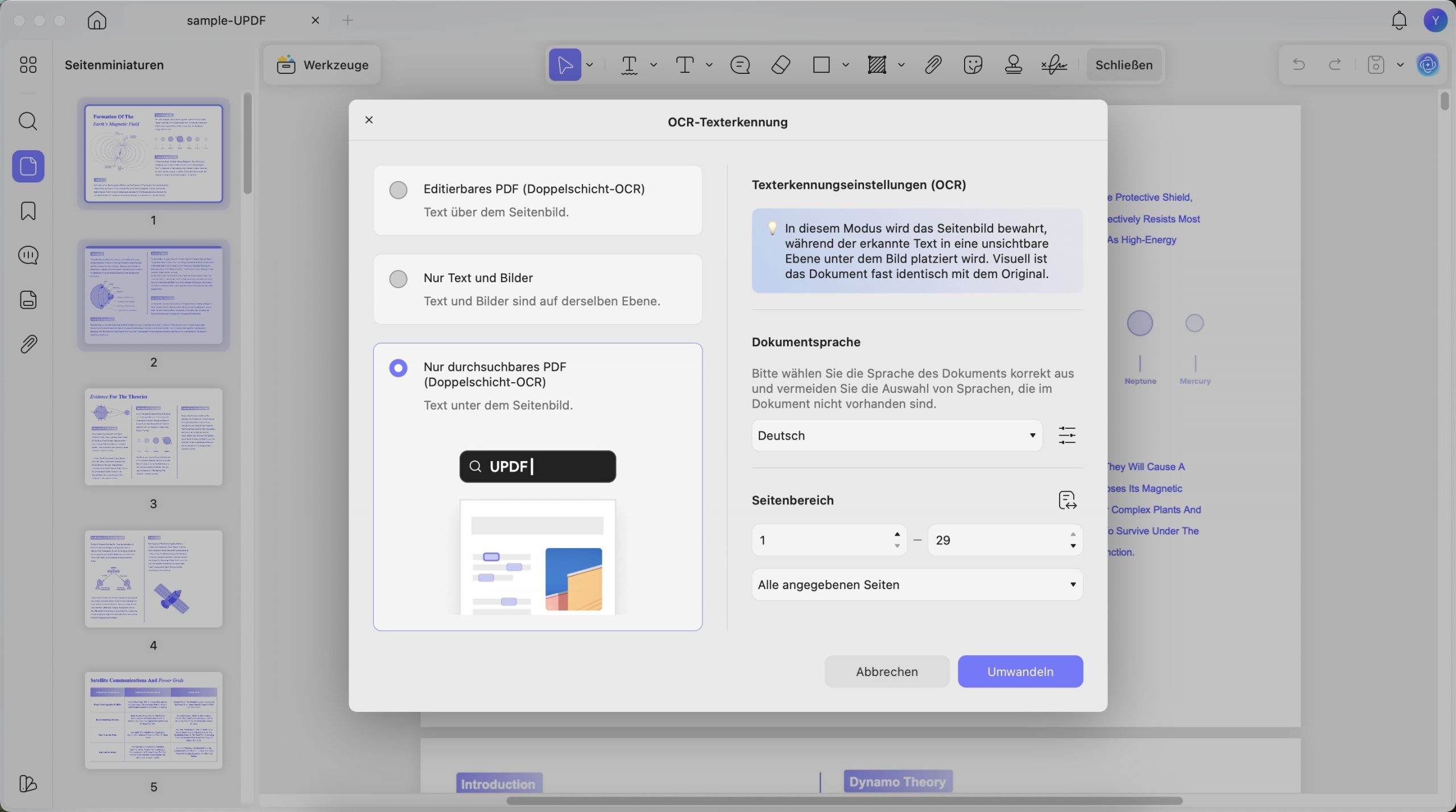Switch to the sample-UPDF tab
The width and height of the screenshot is (1456, 812).
(x=226, y=20)
